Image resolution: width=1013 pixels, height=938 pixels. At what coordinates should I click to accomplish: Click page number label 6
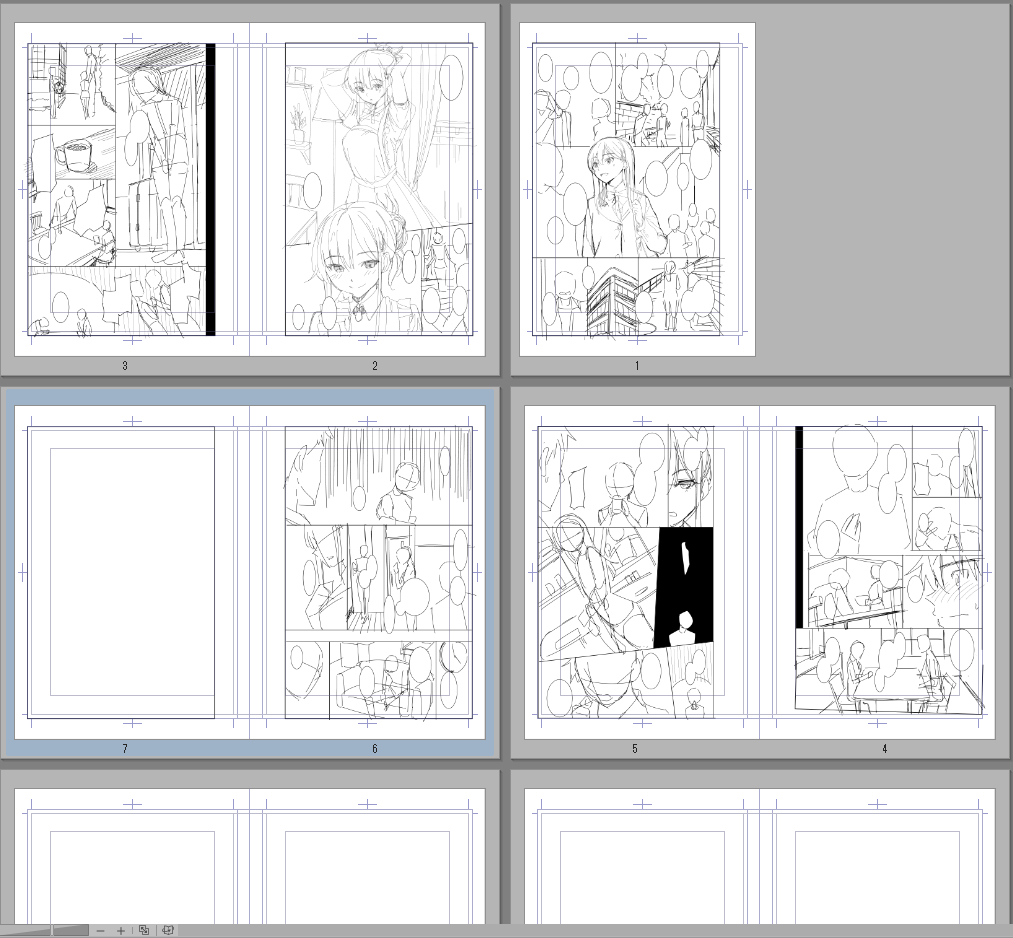(x=375, y=749)
